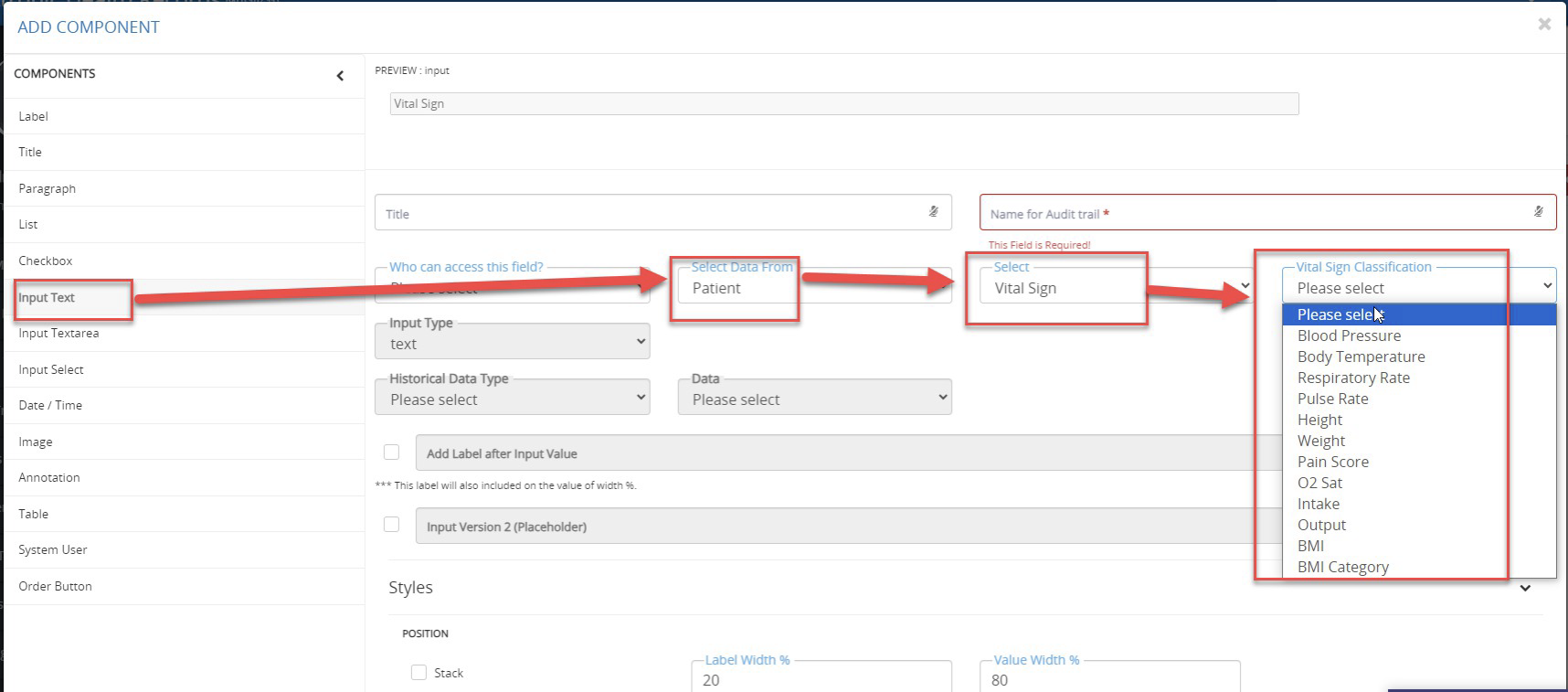The height and width of the screenshot is (692, 1568).
Task: Click the Value Width % field
Action: [1109, 679]
